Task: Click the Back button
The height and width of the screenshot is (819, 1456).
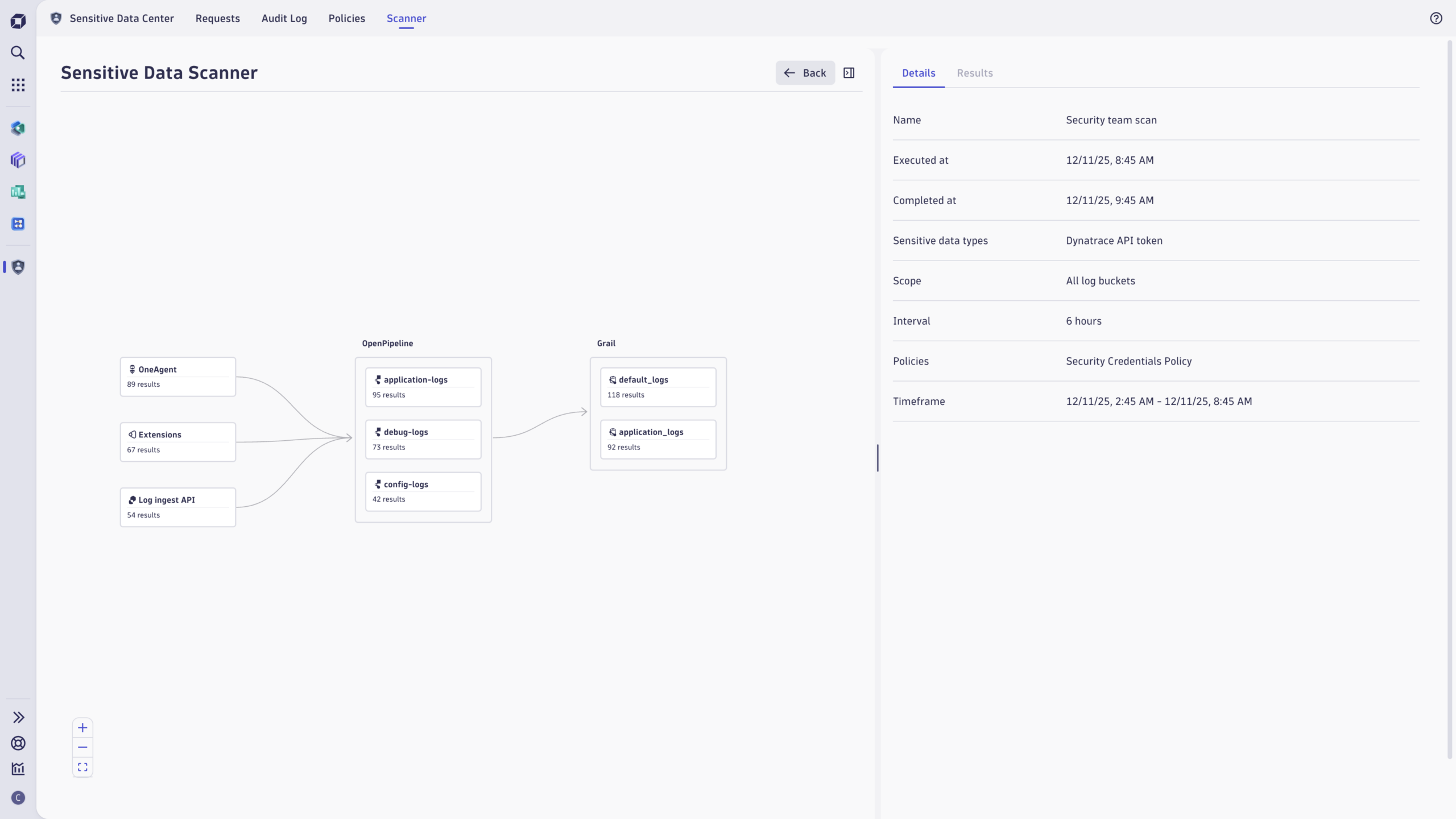Action: pos(805,73)
